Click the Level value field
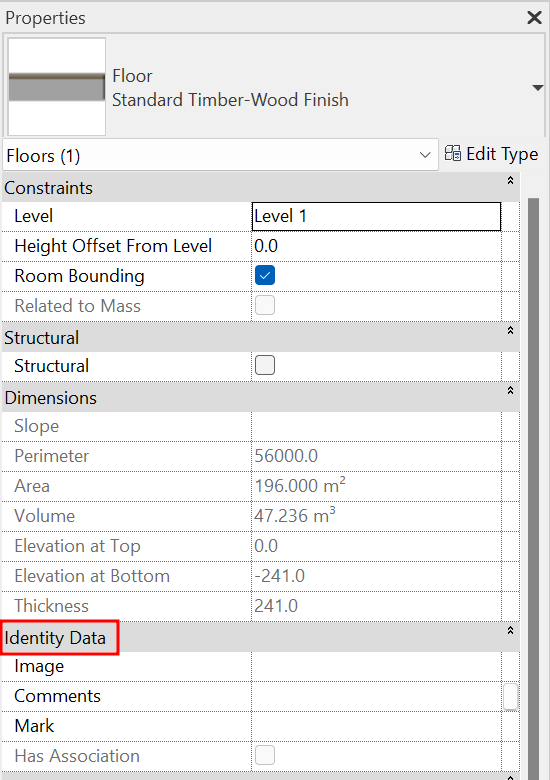Screen dimensions: 550x780 (x=376, y=216)
